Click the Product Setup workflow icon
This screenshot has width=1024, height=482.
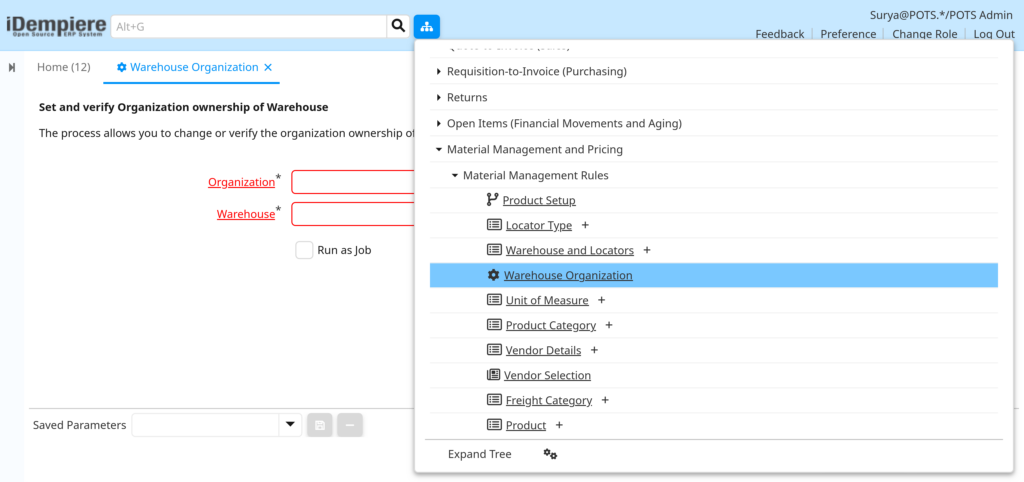[x=492, y=200]
